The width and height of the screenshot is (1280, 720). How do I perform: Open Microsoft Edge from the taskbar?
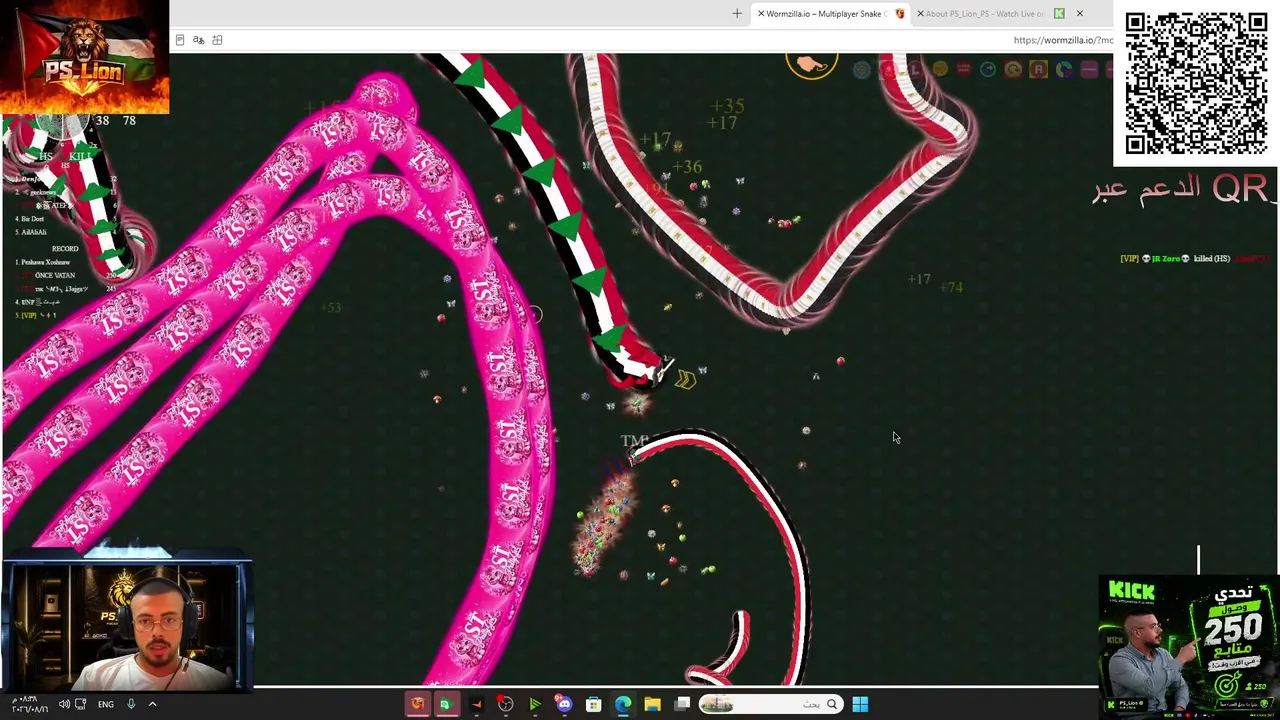[623, 704]
